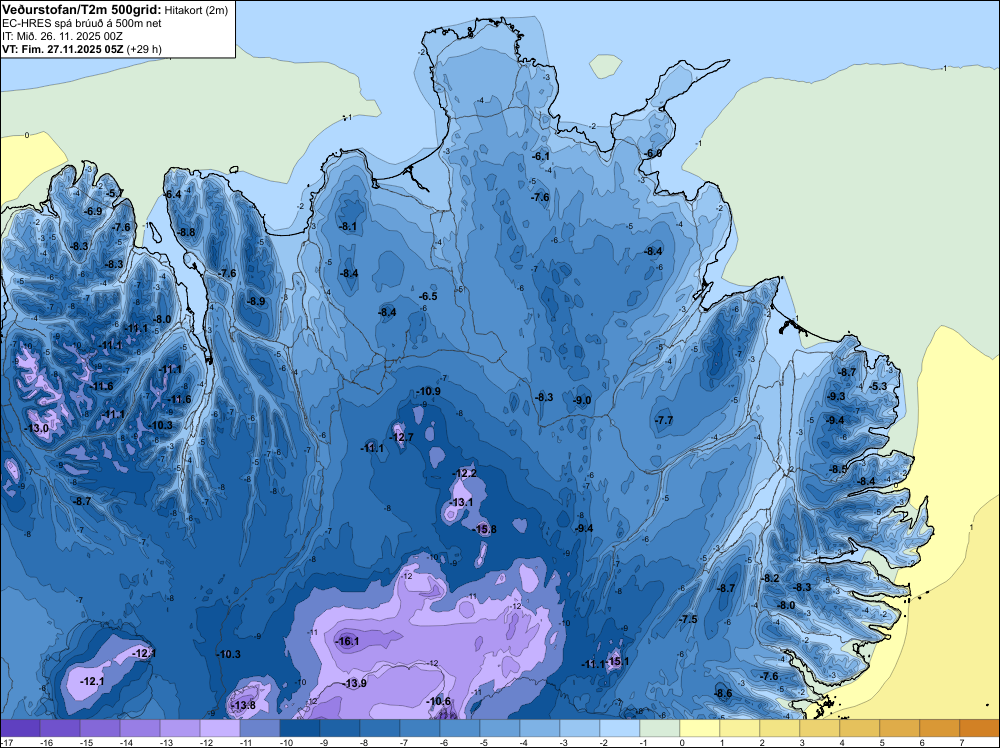This screenshot has width=1000, height=748.
Task: Click the -13.9 temperature value
Action: point(355,684)
